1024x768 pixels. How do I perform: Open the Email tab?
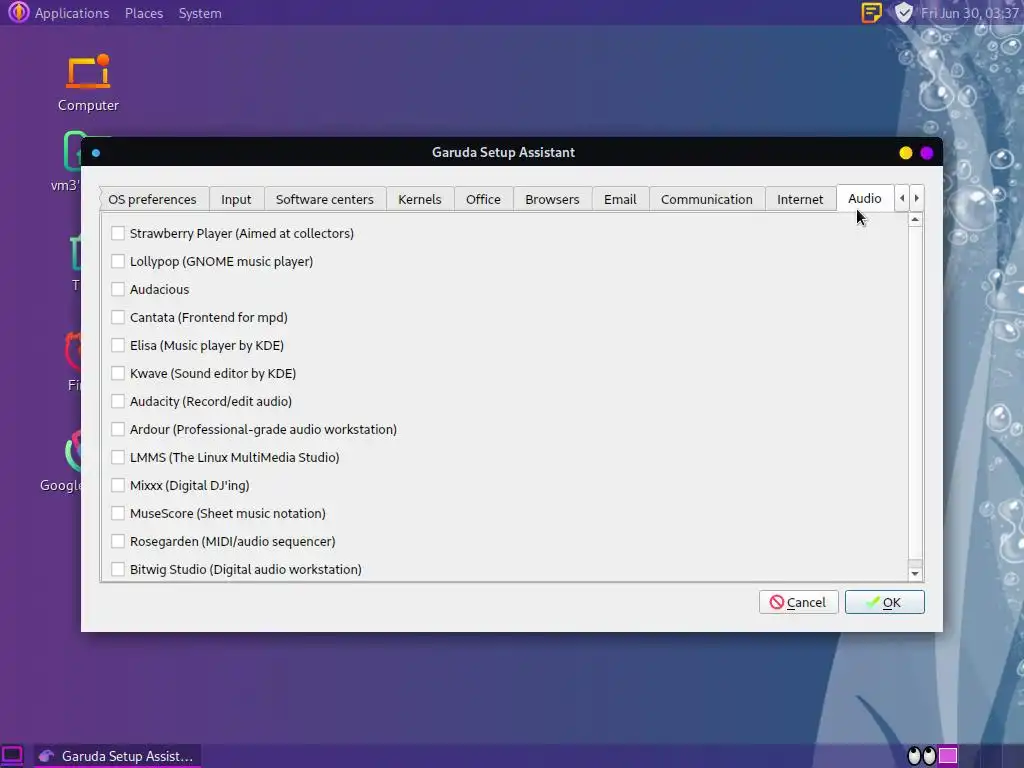620,199
